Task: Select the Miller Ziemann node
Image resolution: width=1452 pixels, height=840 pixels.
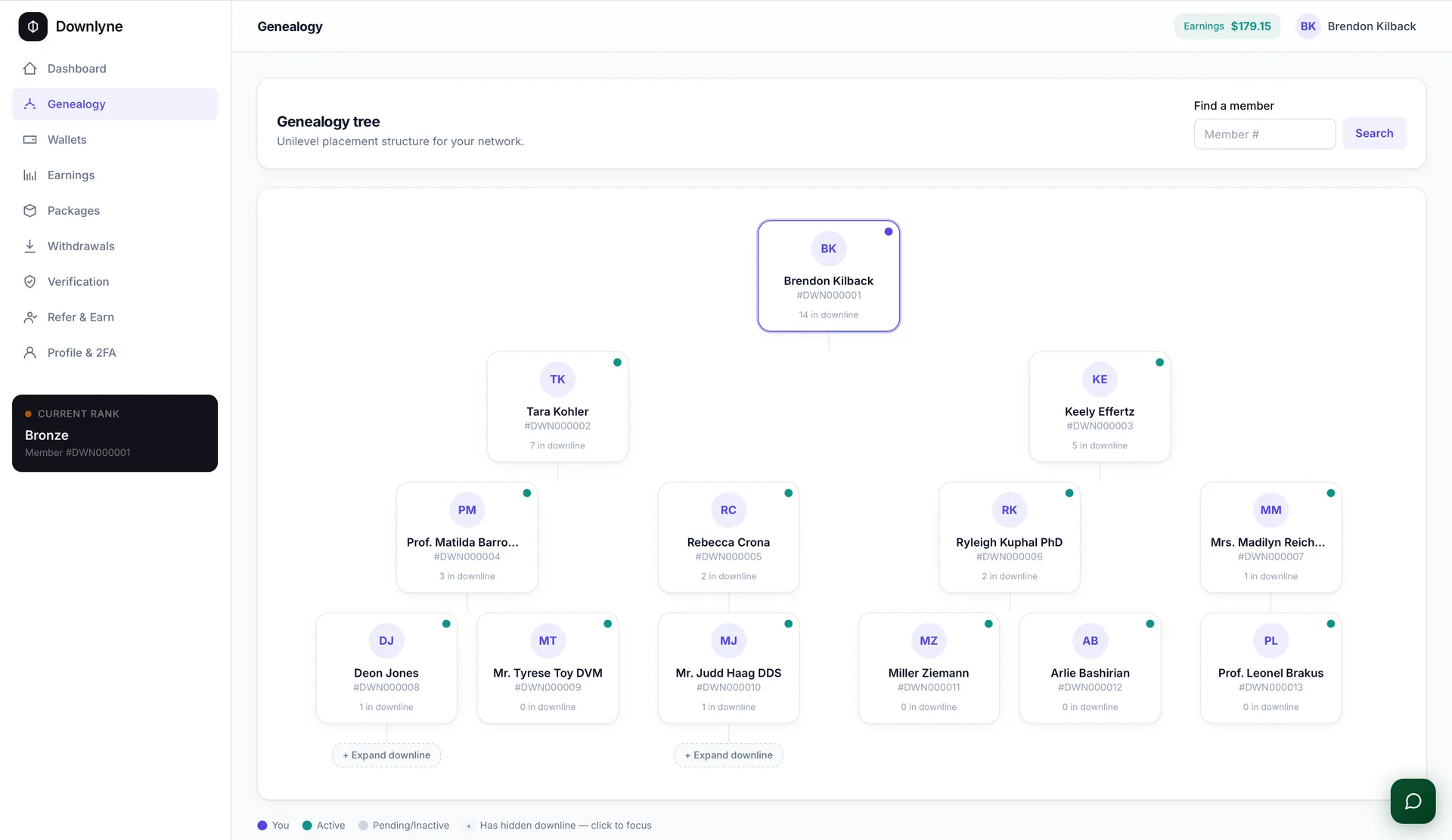Action: pyautogui.click(x=929, y=668)
